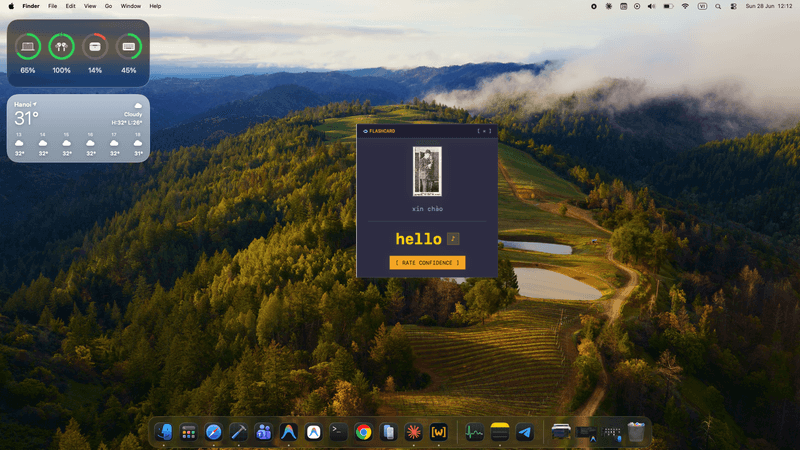Open Activity Monitor graph icon in Dock
Screen dimensions: 800x450
[x=474, y=432]
